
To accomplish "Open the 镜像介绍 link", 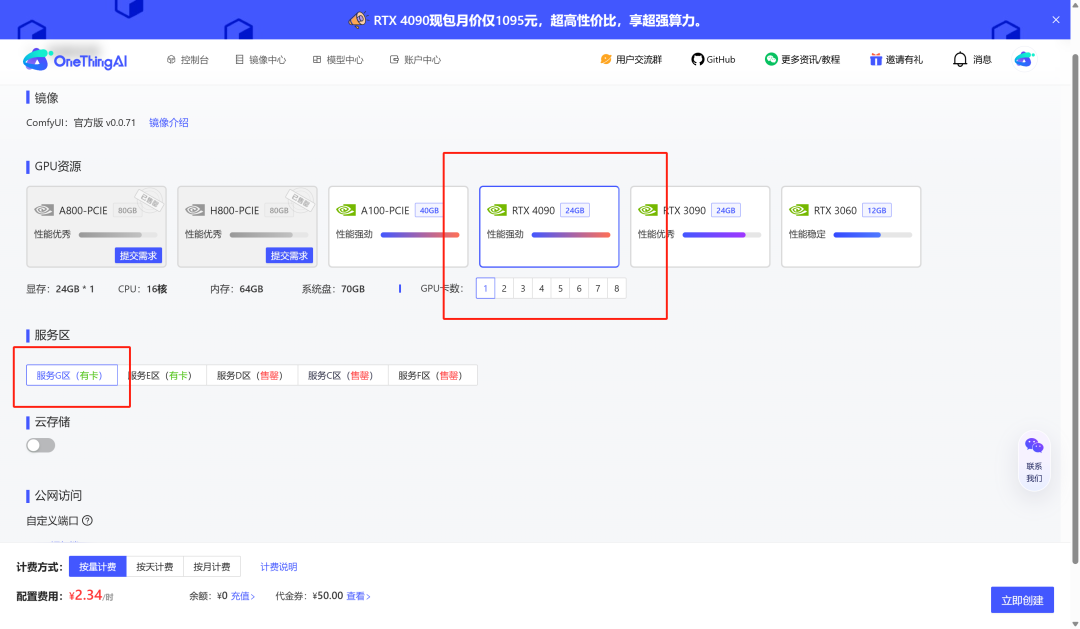I will pyautogui.click(x=169, y=123).
